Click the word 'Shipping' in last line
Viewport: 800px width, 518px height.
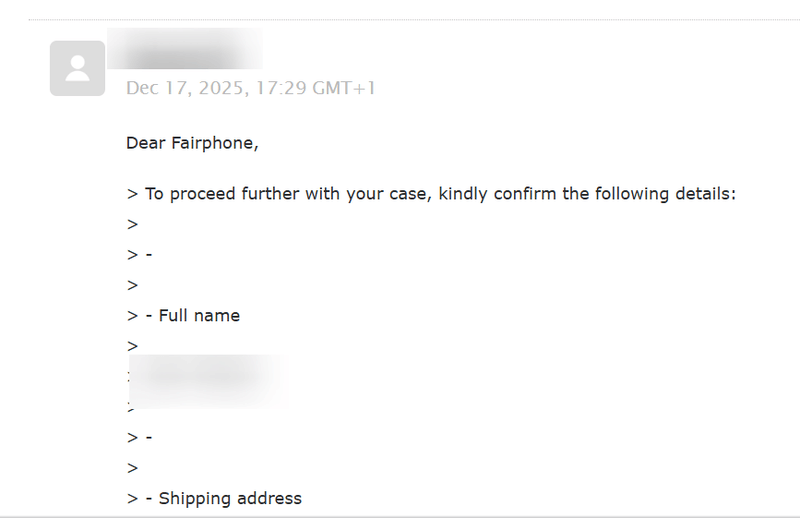(x=194, y=498)
